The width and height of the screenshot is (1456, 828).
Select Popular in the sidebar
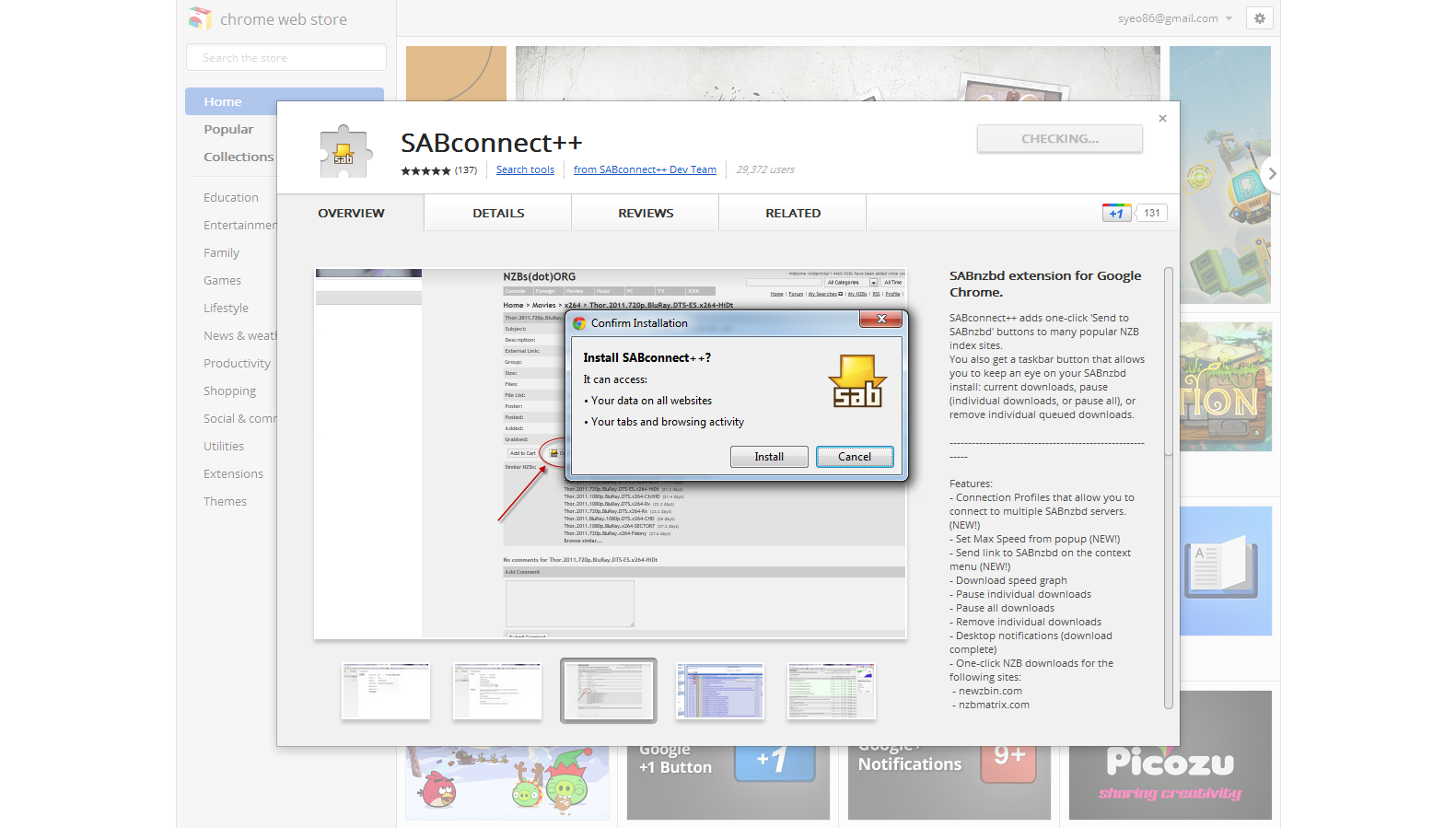[x=228, y=129]
